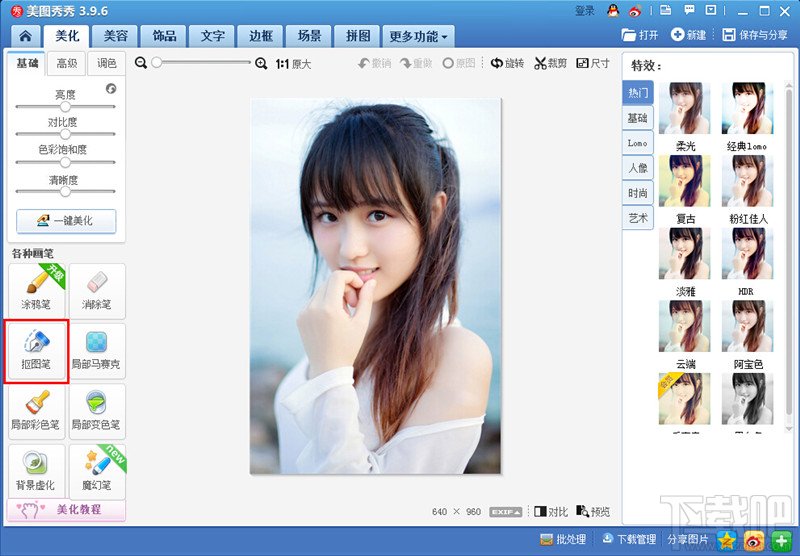The width and height of the screenshot is (800, 556).
Task: Select the Lomo effects category
Action: coord(638,143)
